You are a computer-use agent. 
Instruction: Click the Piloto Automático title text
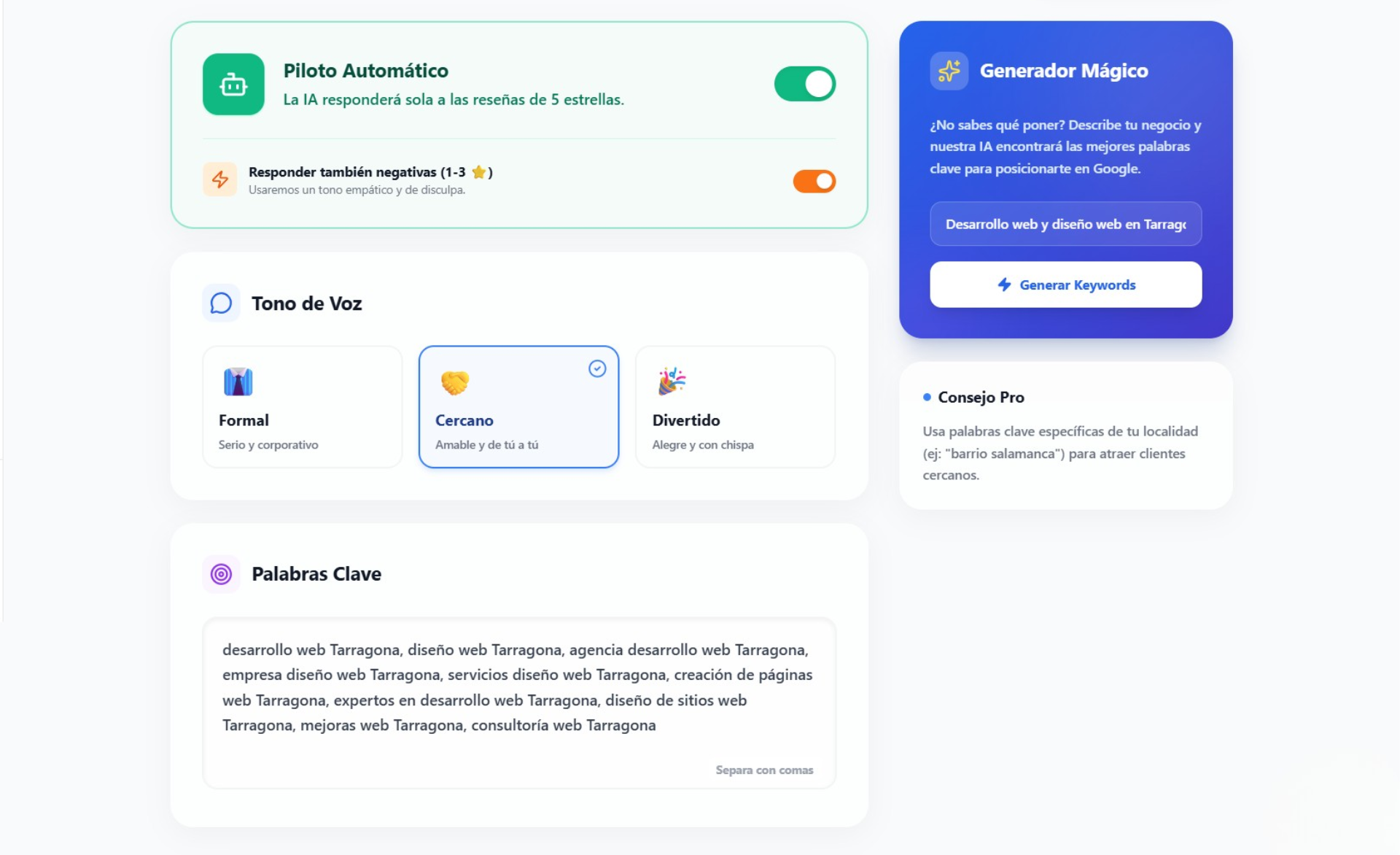365,71
